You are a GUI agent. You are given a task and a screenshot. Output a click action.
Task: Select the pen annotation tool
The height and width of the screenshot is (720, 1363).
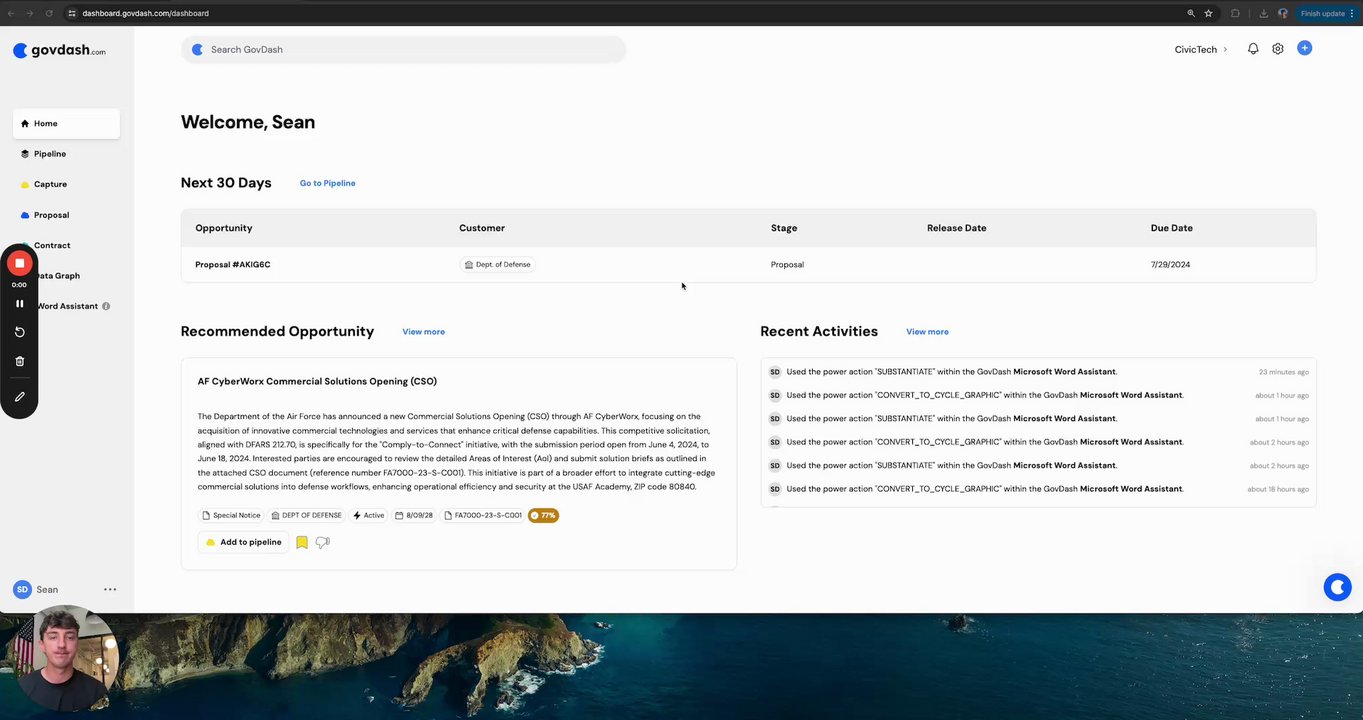[19, 397]
